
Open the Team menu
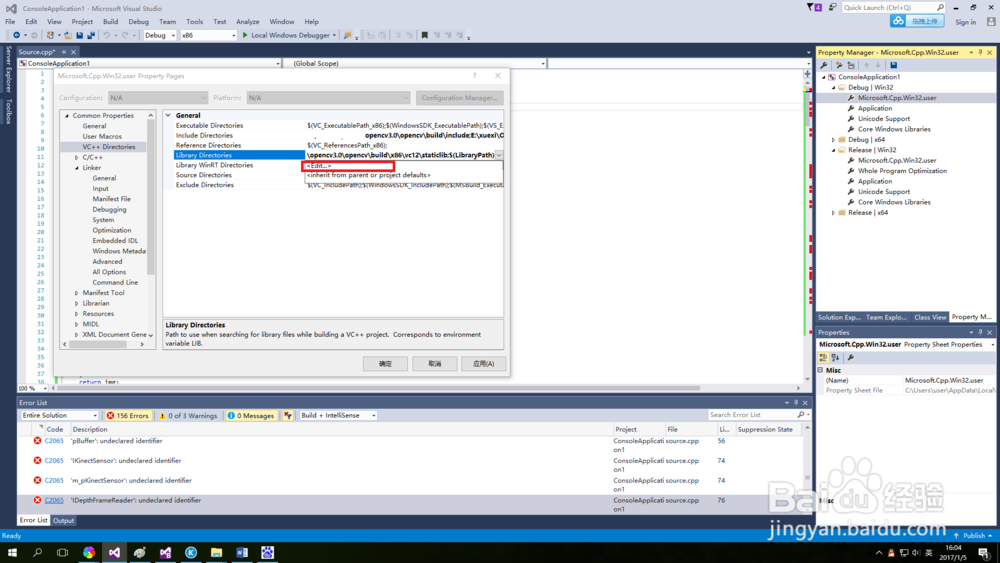[x=167, y=22]
